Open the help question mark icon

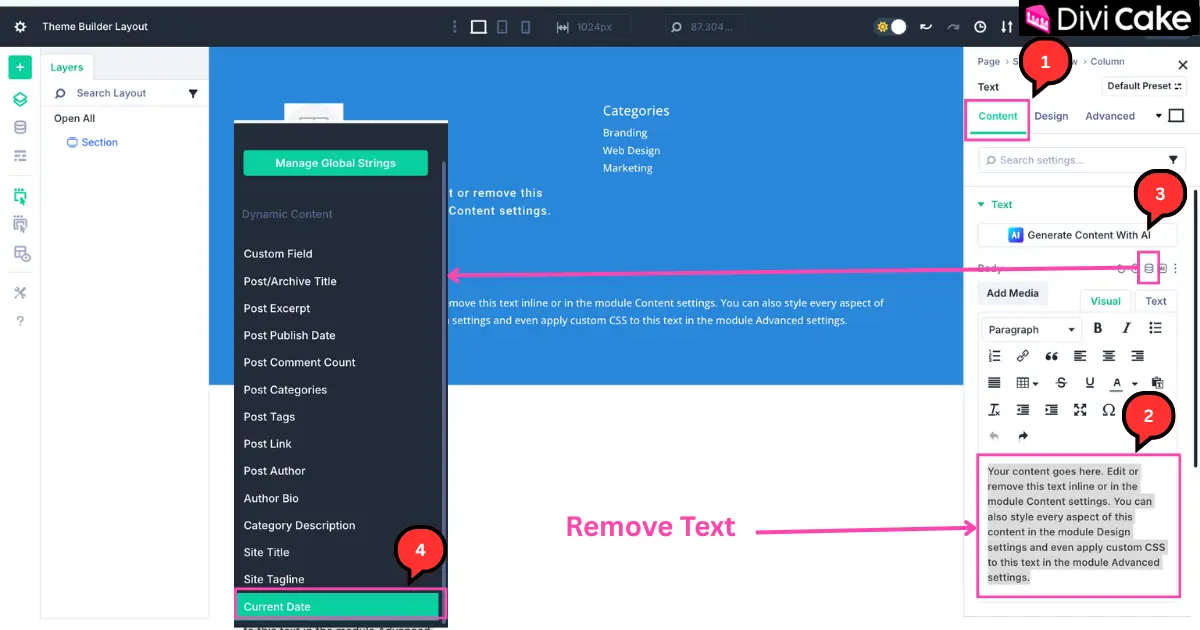coord(20,321)
